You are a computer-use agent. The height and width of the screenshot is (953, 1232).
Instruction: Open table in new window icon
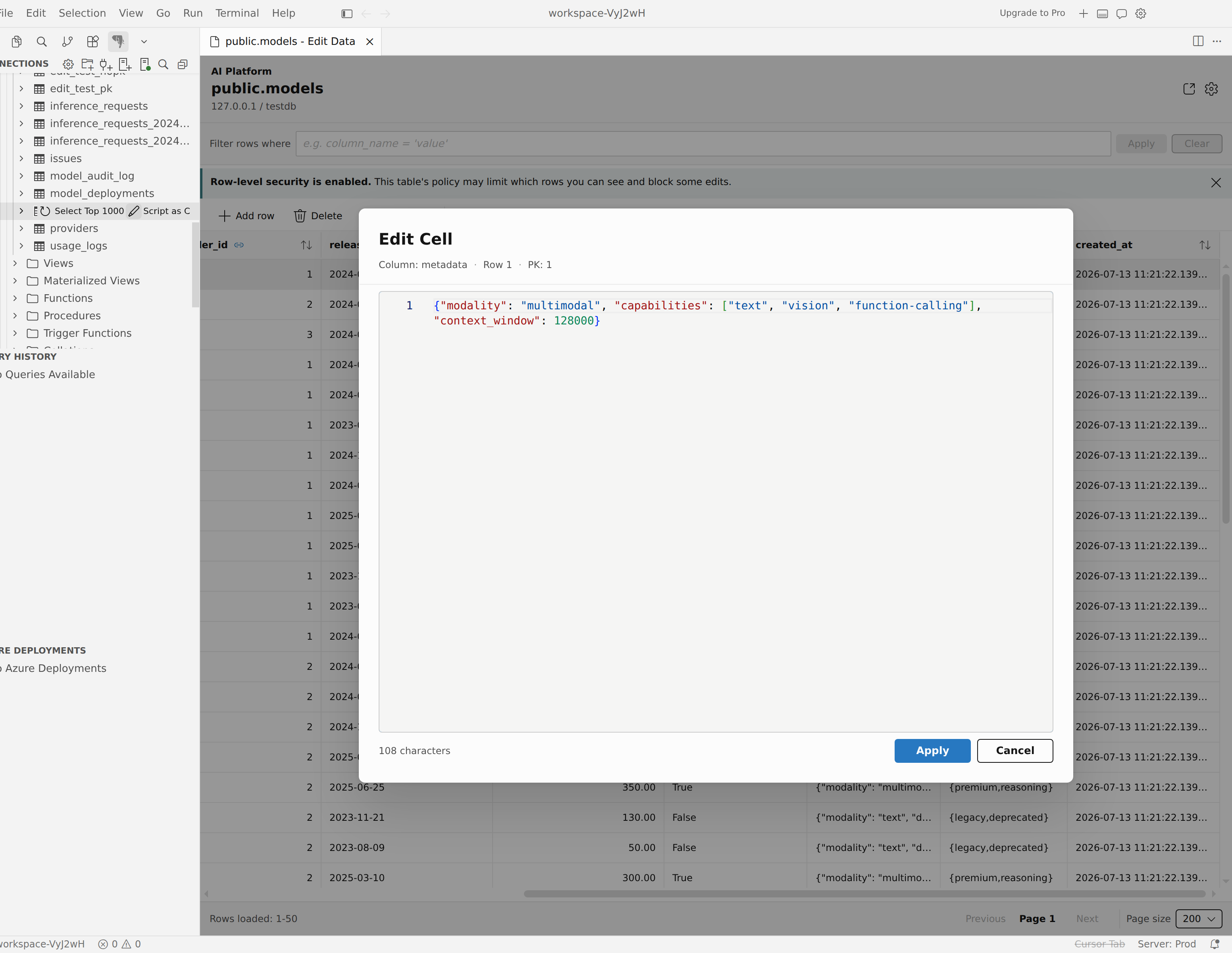[1189, 89]
